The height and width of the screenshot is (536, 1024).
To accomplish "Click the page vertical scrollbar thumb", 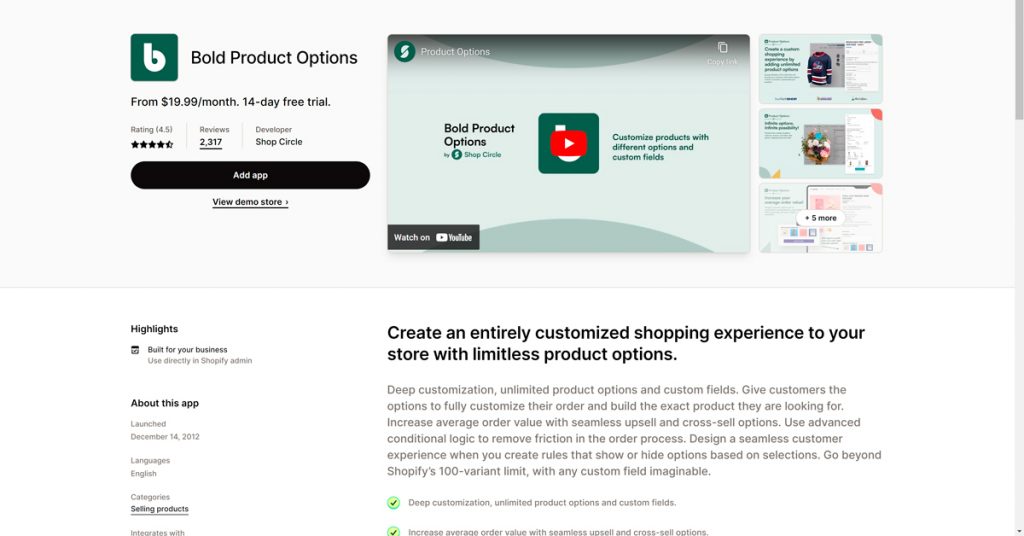I will coord(1019,60).
